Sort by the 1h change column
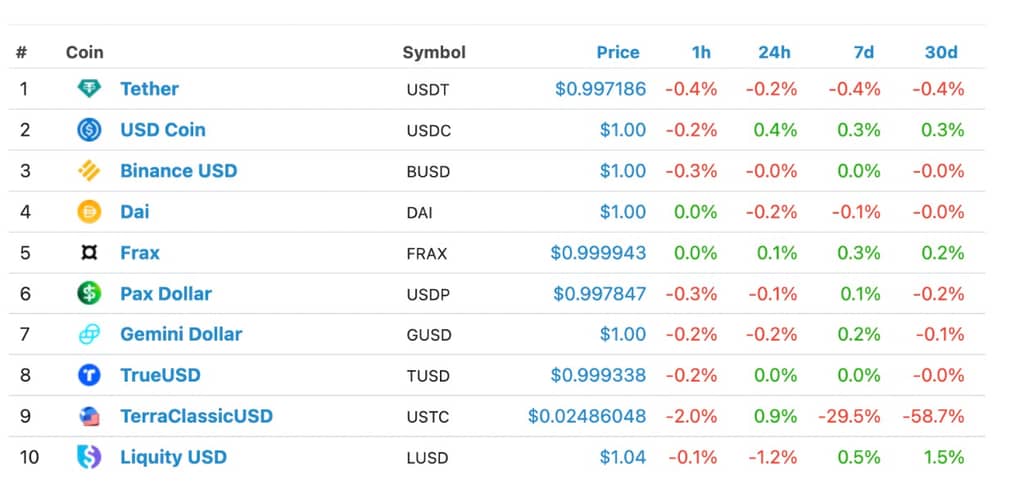 701,52
